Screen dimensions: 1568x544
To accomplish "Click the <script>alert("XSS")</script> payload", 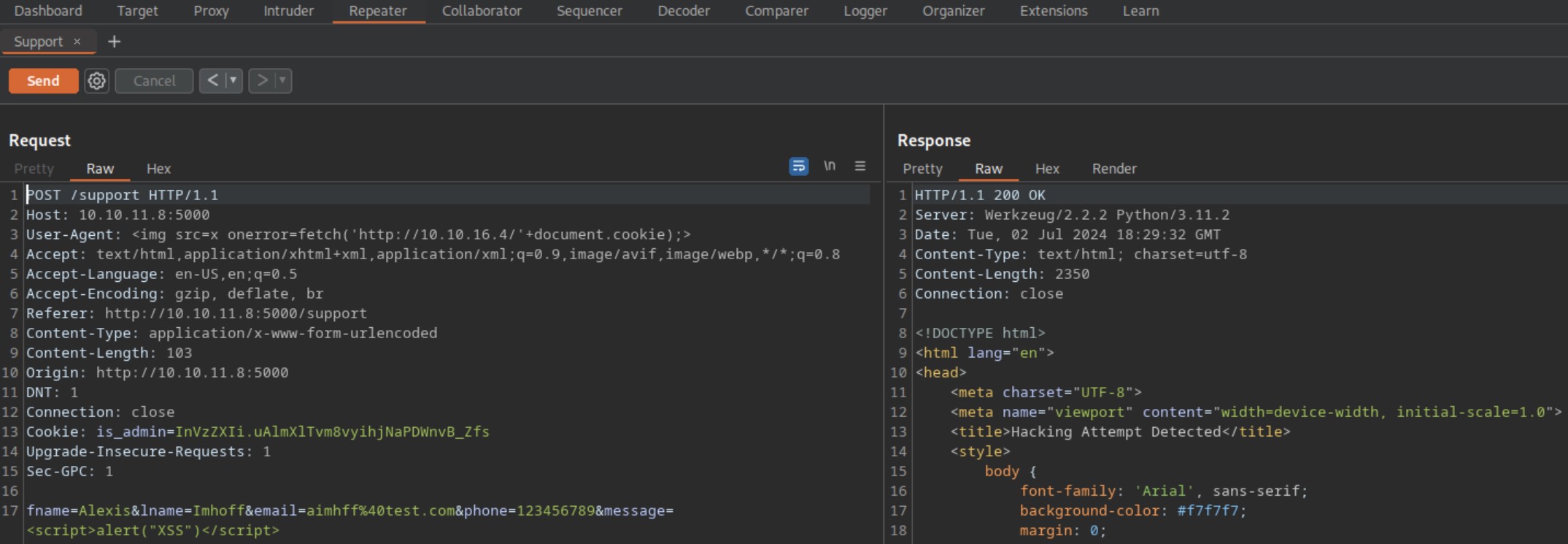I will click(x=152, y=530).
